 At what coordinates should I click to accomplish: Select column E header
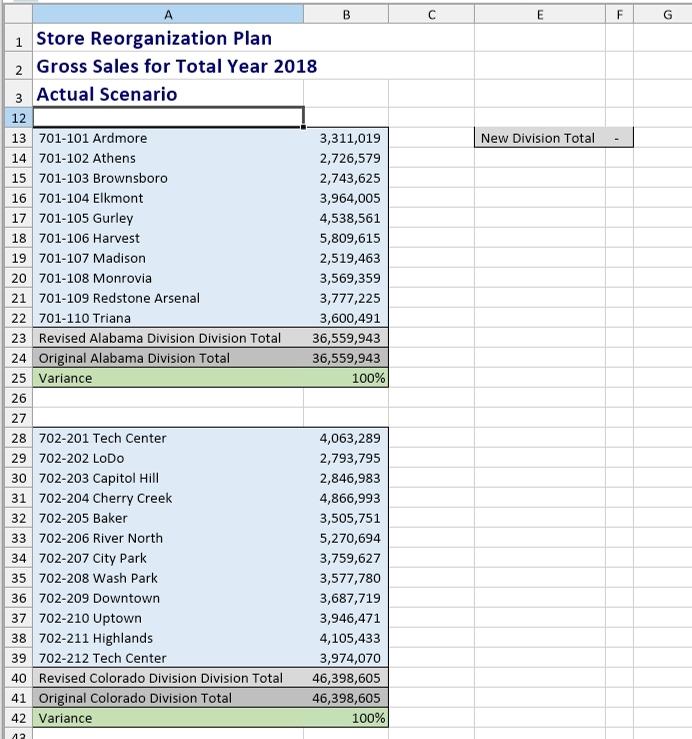coord(540,15)
